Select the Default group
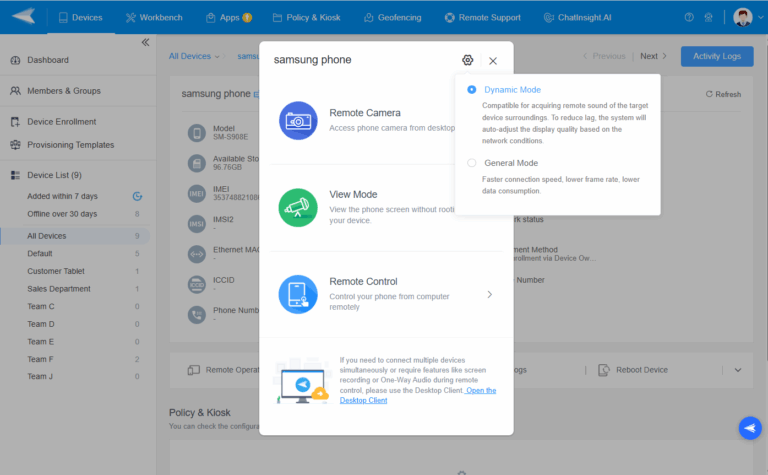 (40, 254)
